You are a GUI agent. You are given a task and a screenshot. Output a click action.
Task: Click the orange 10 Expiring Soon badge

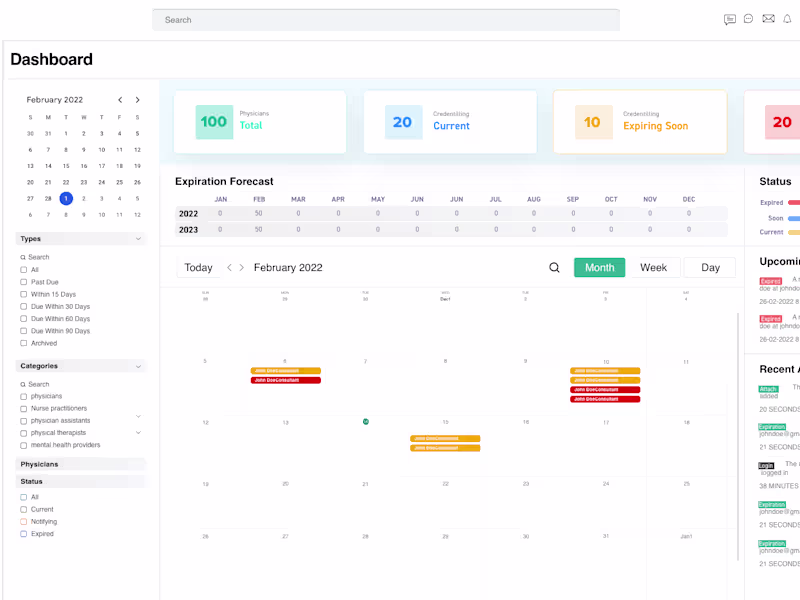593,122
